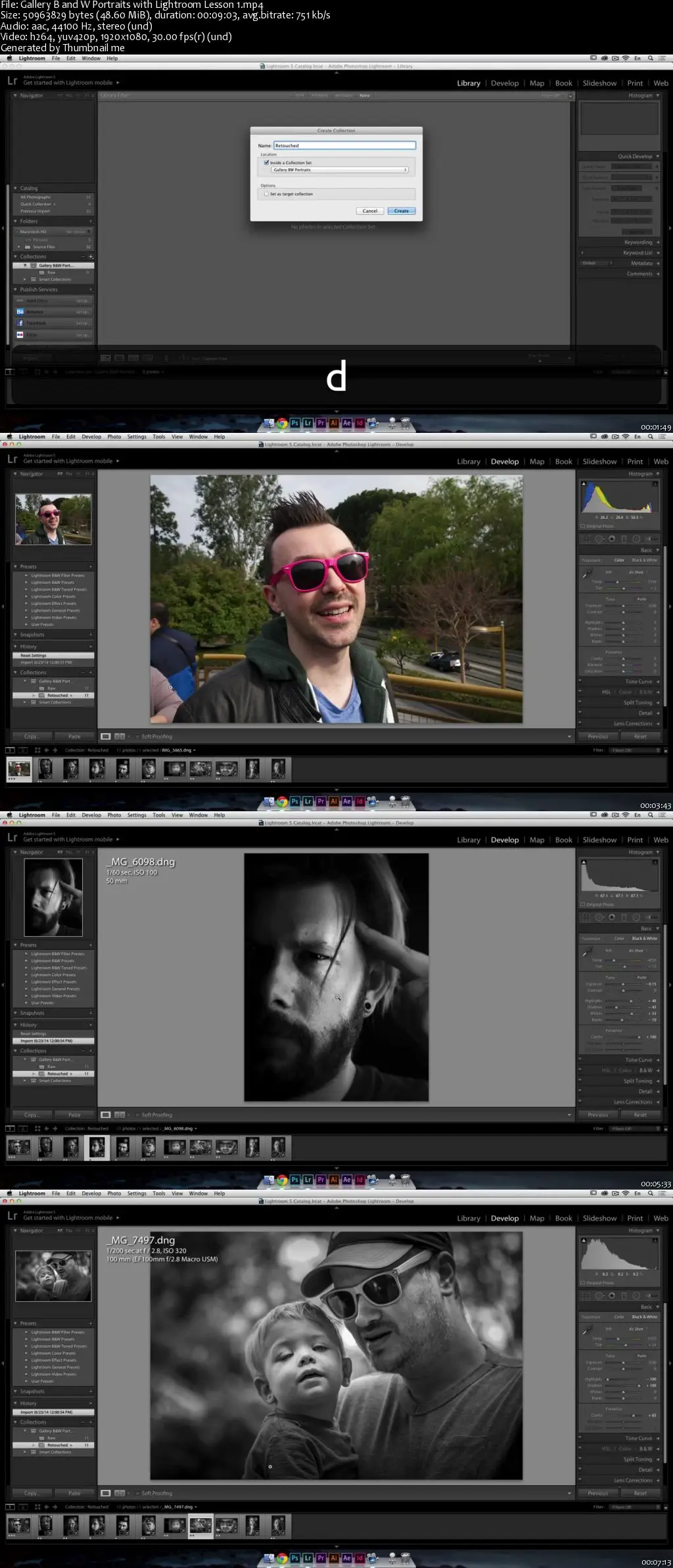Screen dimensions: 673x1568
Task: Toggle the 'Inside a Collection Set' checkbox
Action: pos(266,162)
